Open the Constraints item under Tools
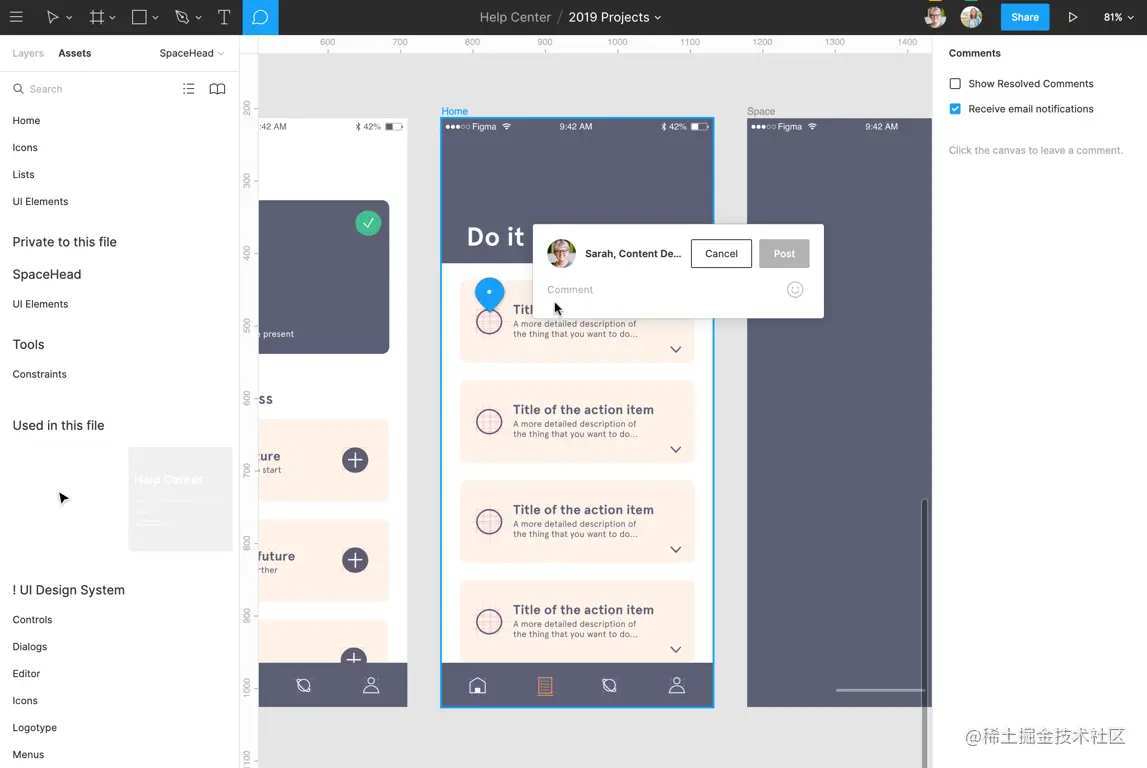 point(40,374)
